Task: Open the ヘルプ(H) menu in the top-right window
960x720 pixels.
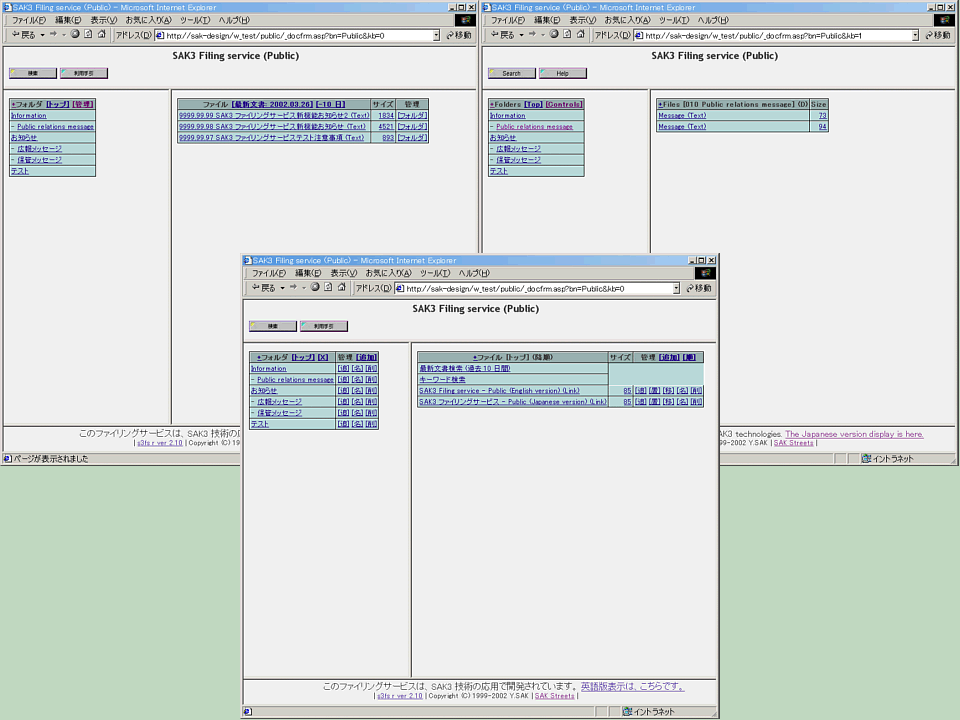Action: [713, 20]
